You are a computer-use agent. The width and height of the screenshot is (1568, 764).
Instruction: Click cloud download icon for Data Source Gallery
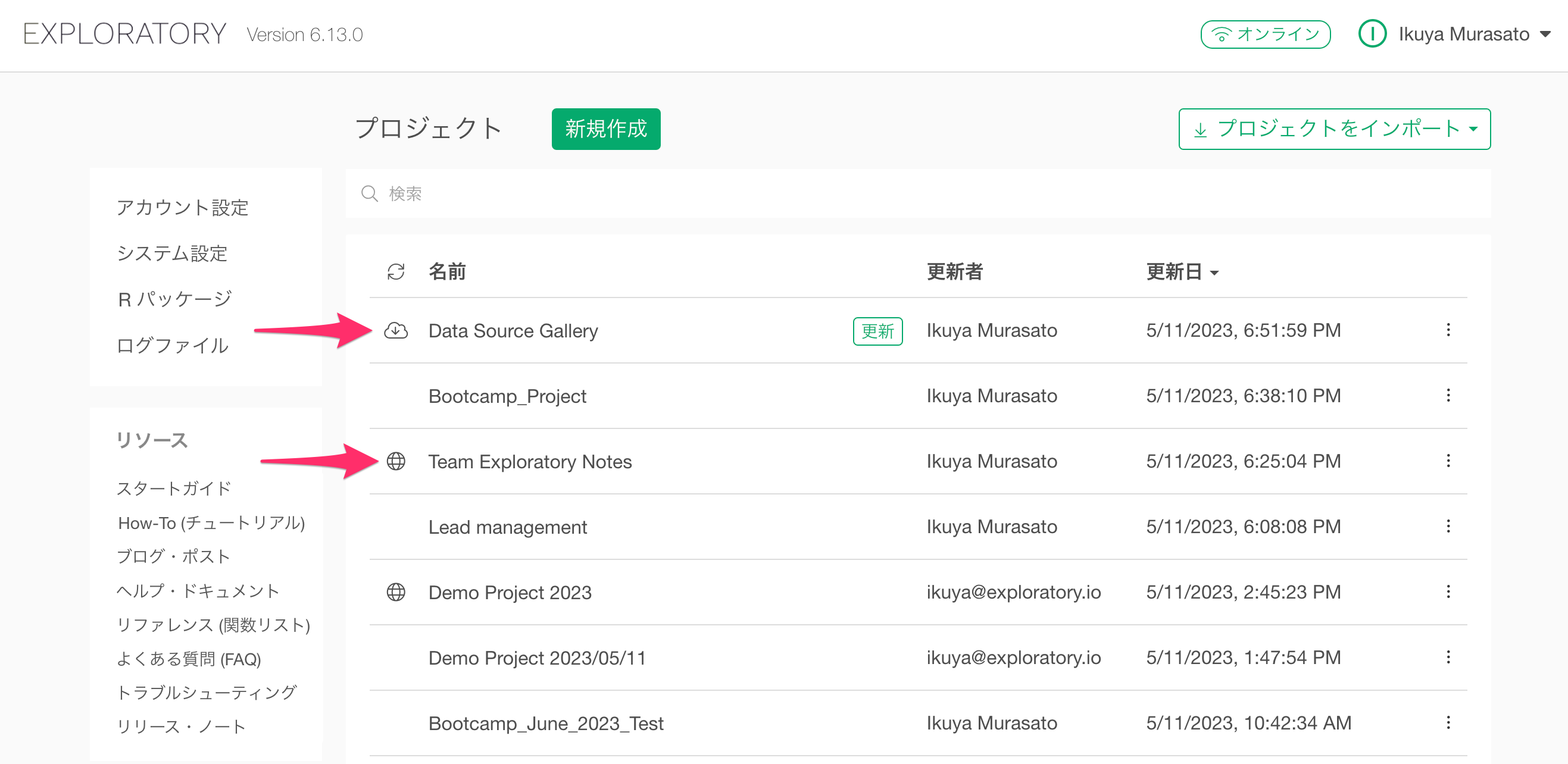click(x=396, y=330)
